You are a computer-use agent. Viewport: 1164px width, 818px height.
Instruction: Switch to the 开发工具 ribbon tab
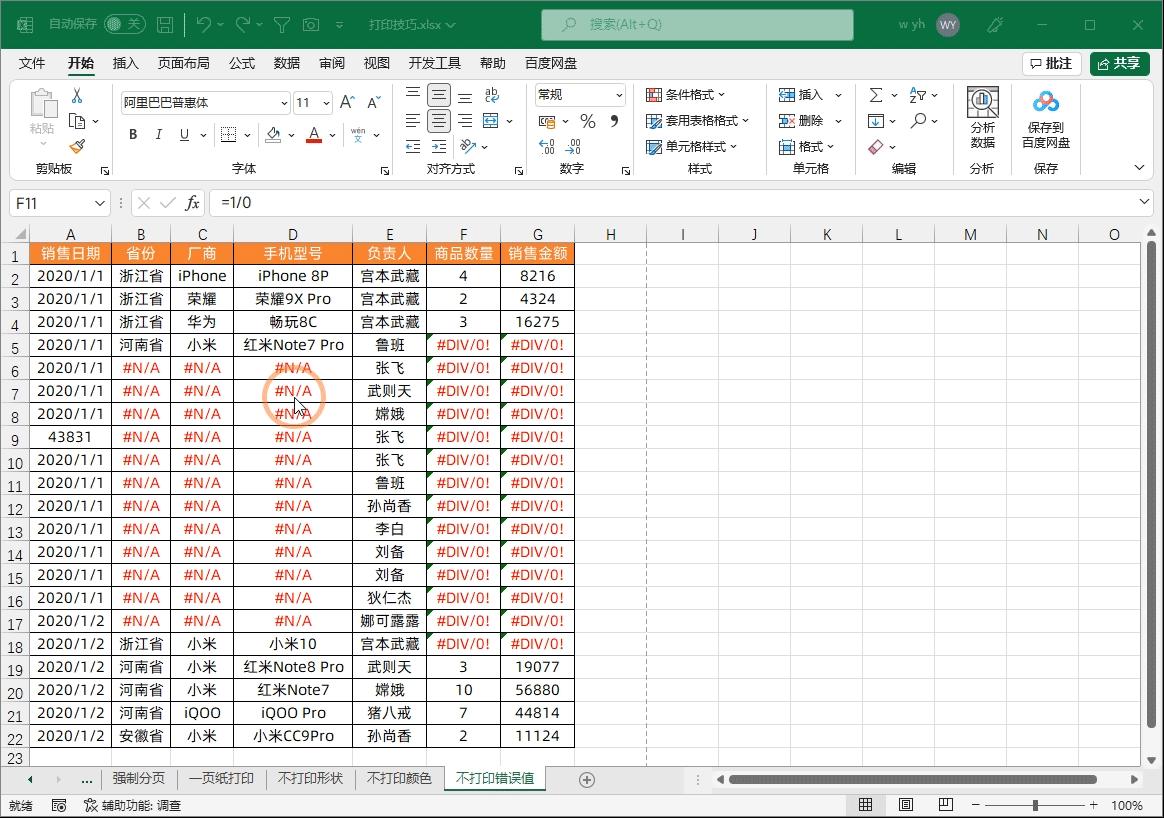[x=434, y=62]
